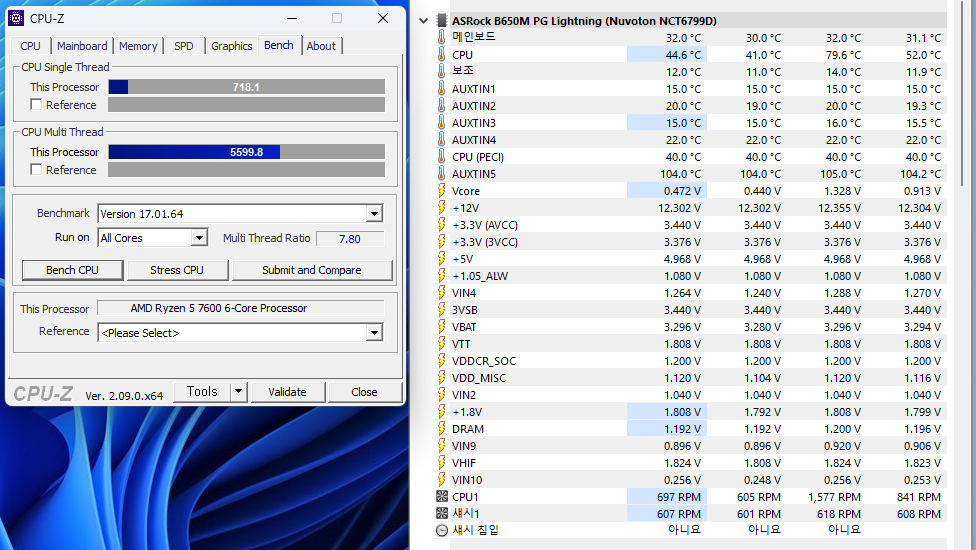
Task: Click the VDD_MISC label in sensor list
Action: click(x=479, y=378)
